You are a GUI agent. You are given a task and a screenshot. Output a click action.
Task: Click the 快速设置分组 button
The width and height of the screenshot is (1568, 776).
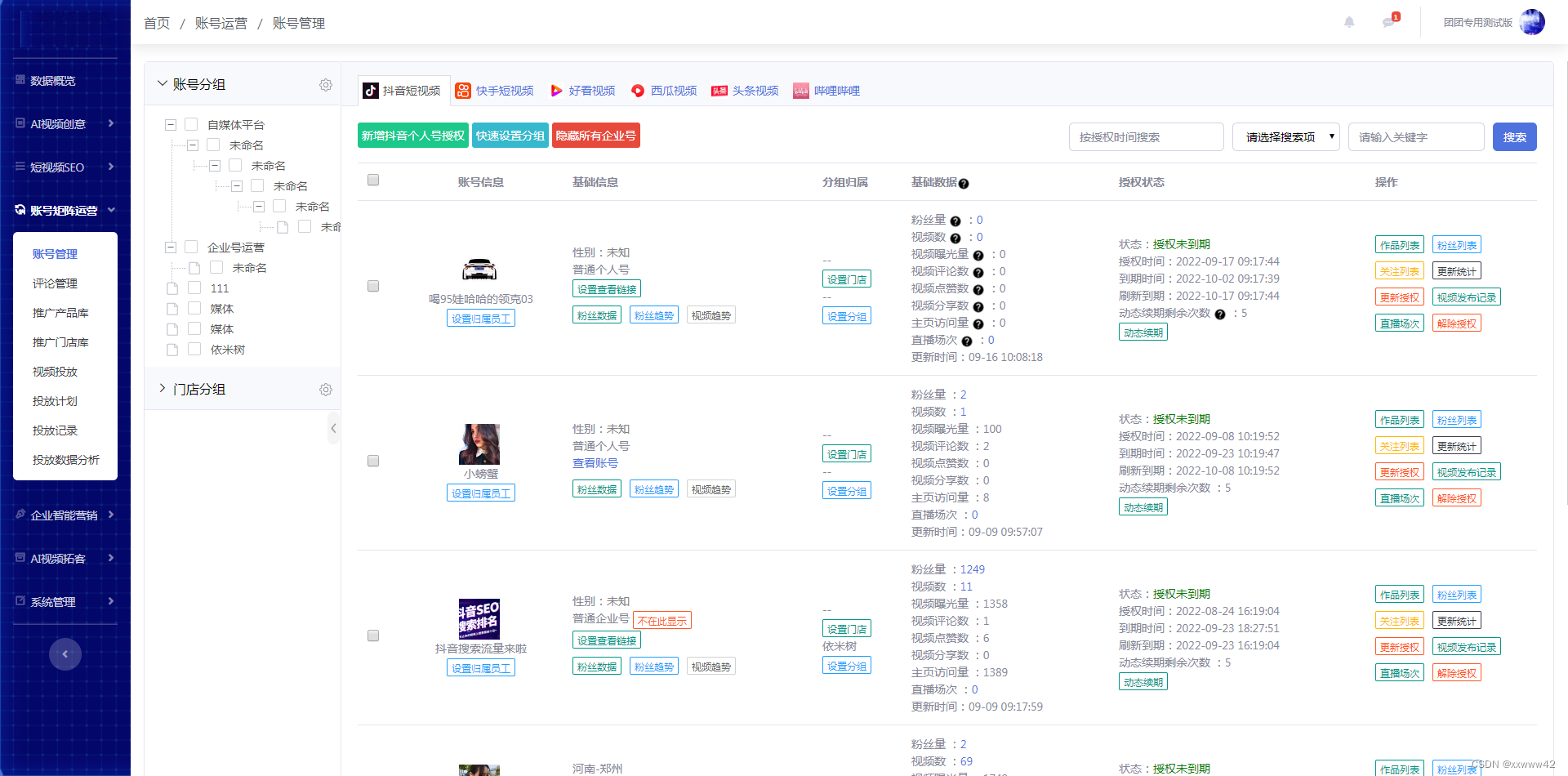pos(510,136)
